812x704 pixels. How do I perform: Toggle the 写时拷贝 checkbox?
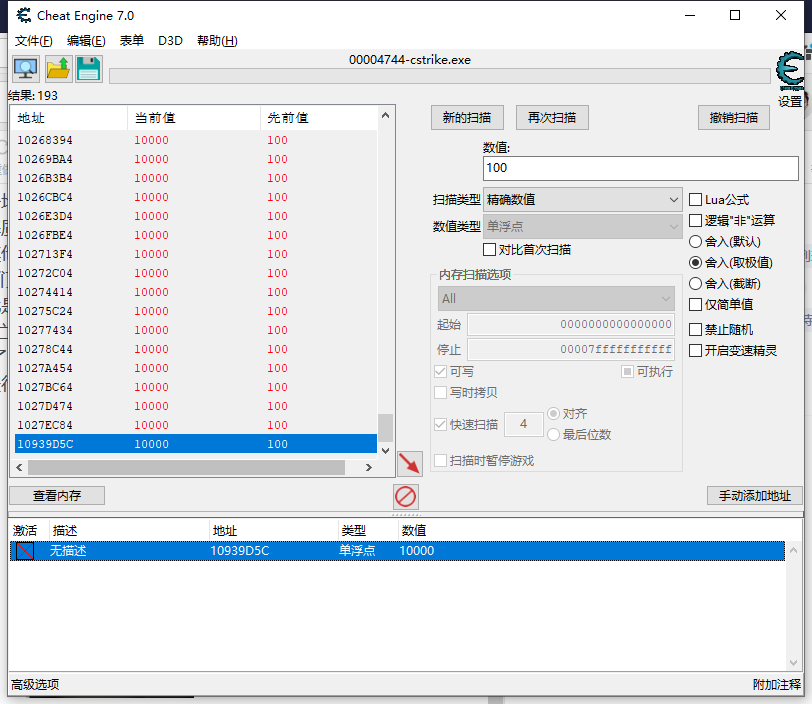[440, 393]
